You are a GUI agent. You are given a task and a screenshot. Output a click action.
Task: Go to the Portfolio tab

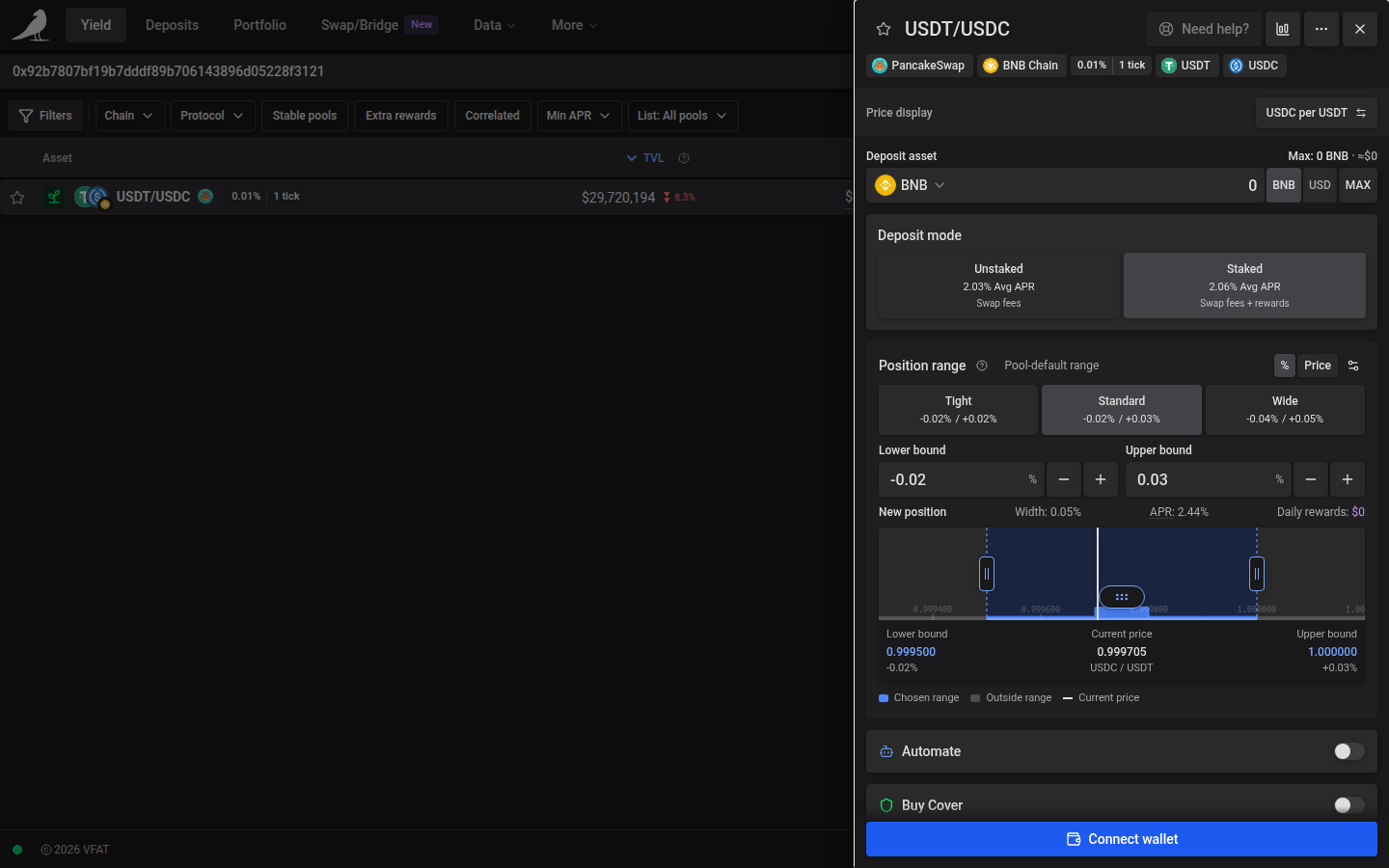(259, 25)
